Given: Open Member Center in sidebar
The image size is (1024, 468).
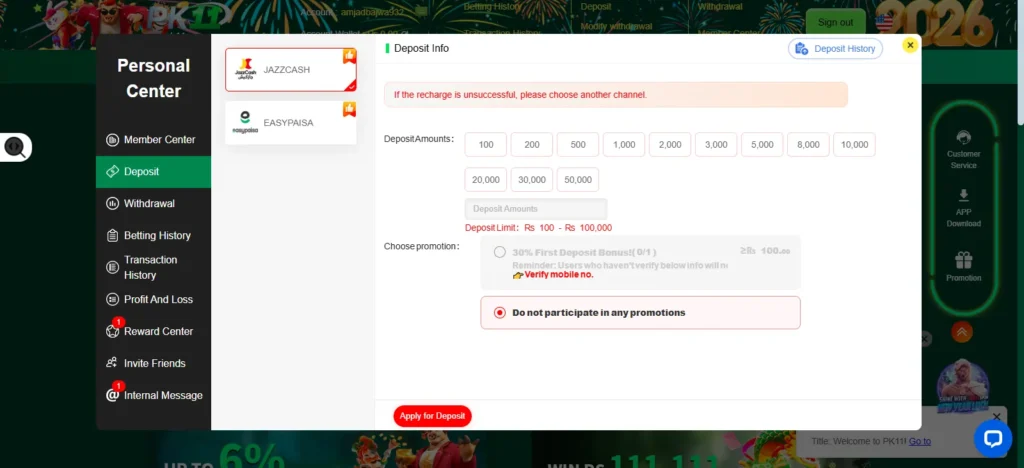Looking at the screenshot, I should pyautogui.click(x=153, y=140).
